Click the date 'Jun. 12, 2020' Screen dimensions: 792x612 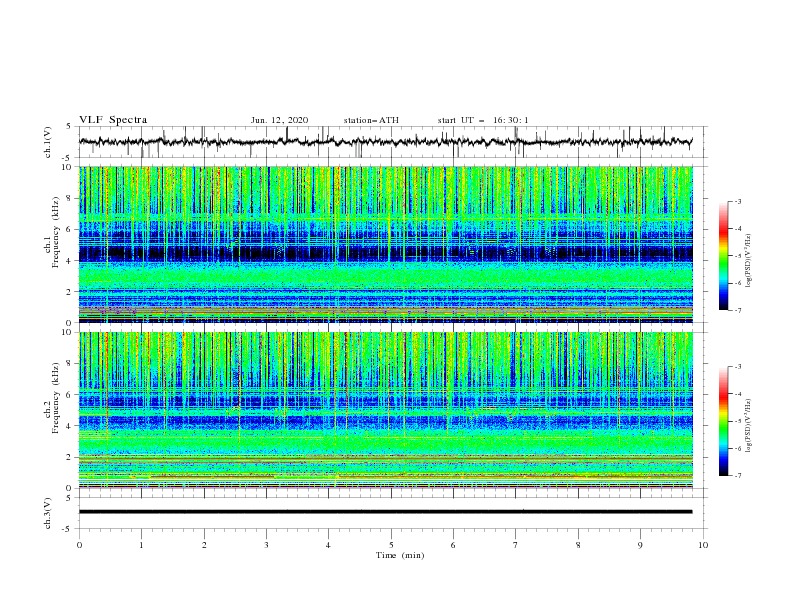point(279,120)
